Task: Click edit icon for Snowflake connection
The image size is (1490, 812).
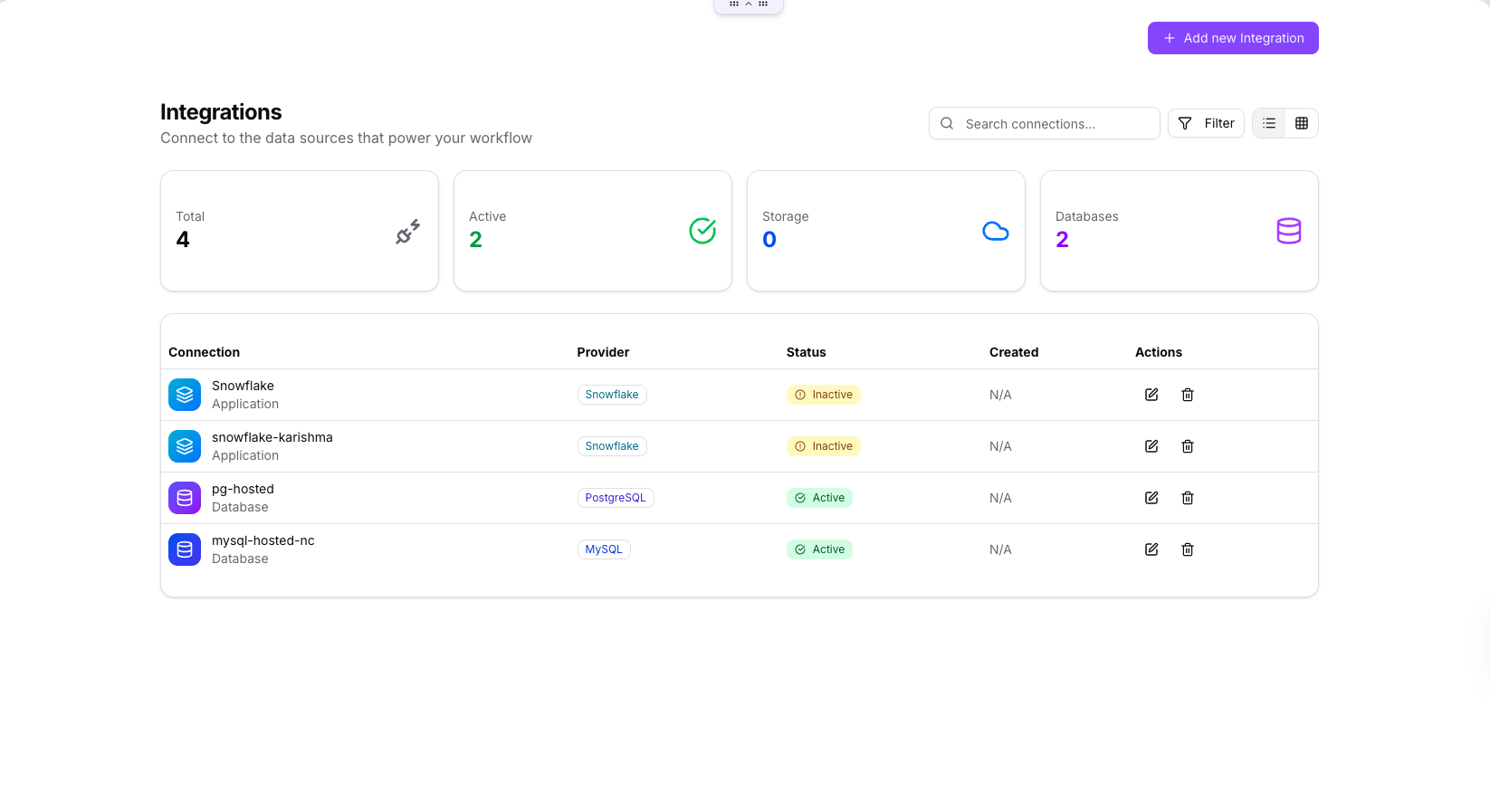Action: (1151, 395)
